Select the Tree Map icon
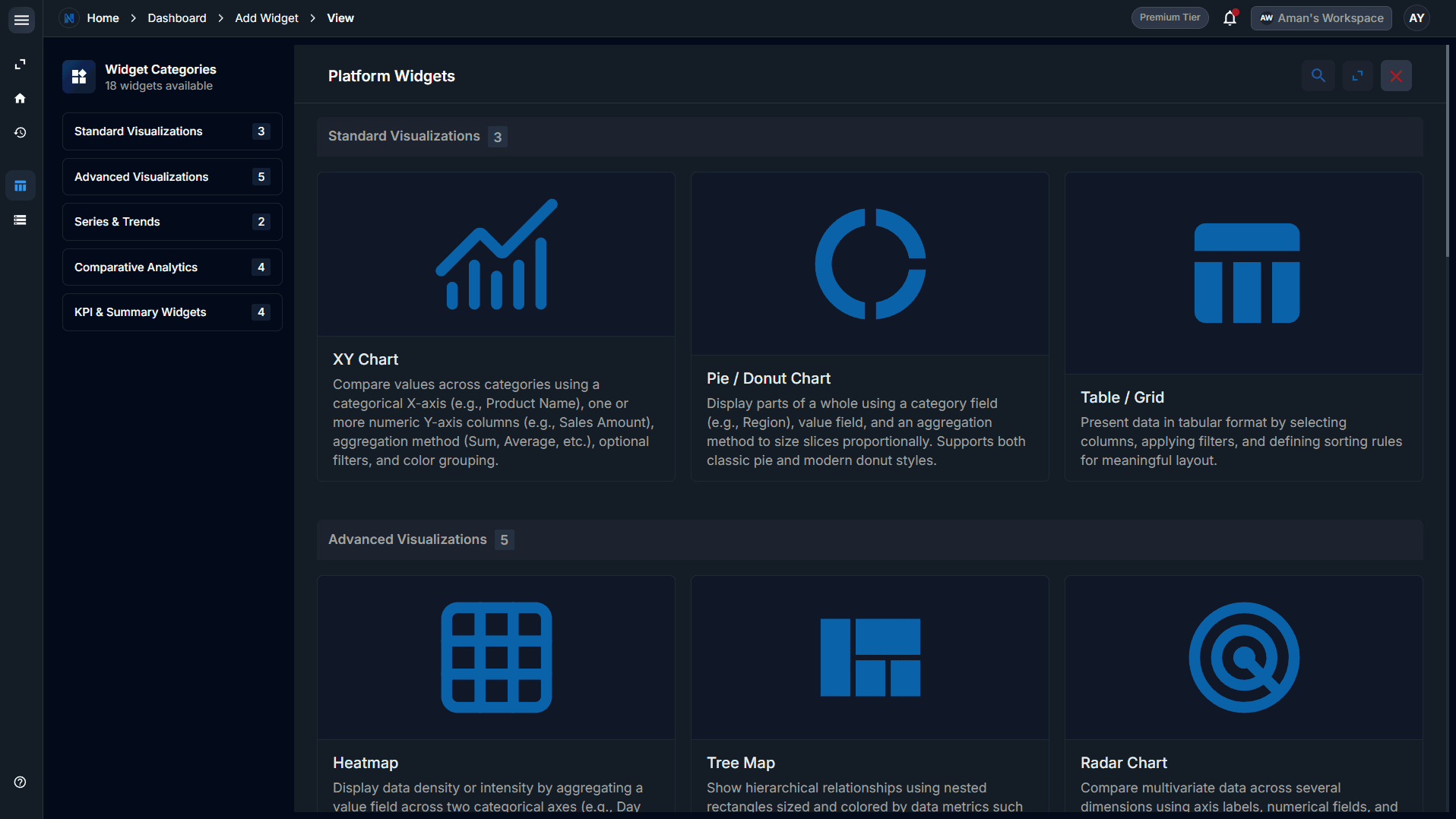Image resolution: width=1456 pixels, height=819 pixels. (x=870, y=657)
